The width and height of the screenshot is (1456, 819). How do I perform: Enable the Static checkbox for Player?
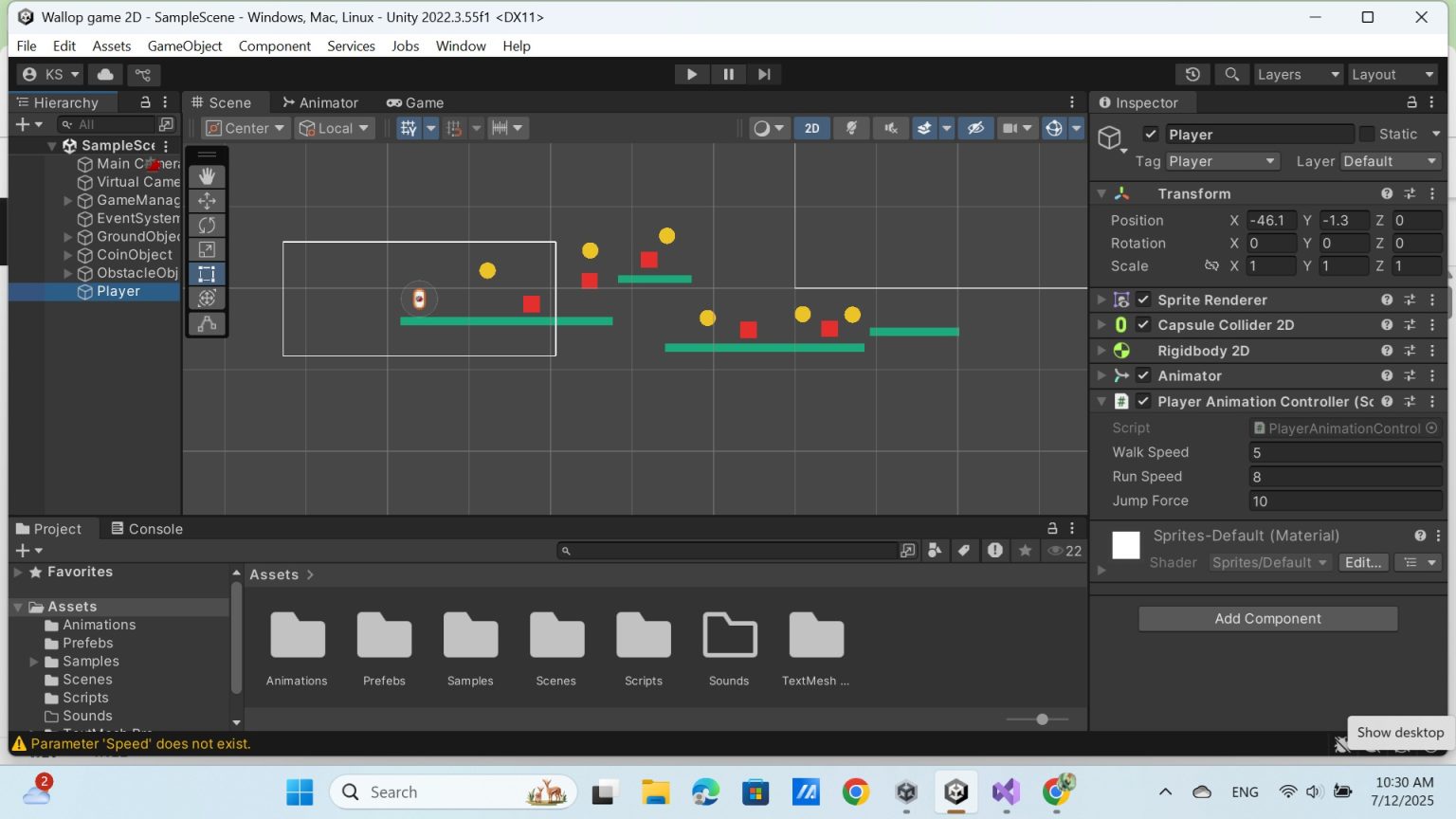click(1368, 134)
